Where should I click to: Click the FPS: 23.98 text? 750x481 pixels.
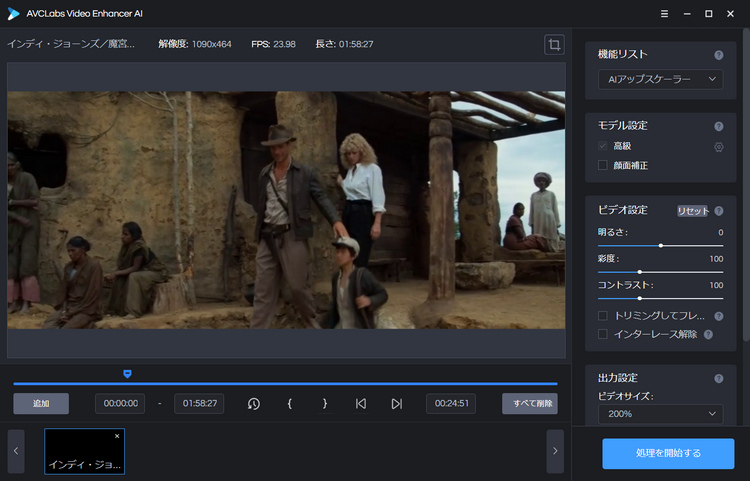click(274, 44)
